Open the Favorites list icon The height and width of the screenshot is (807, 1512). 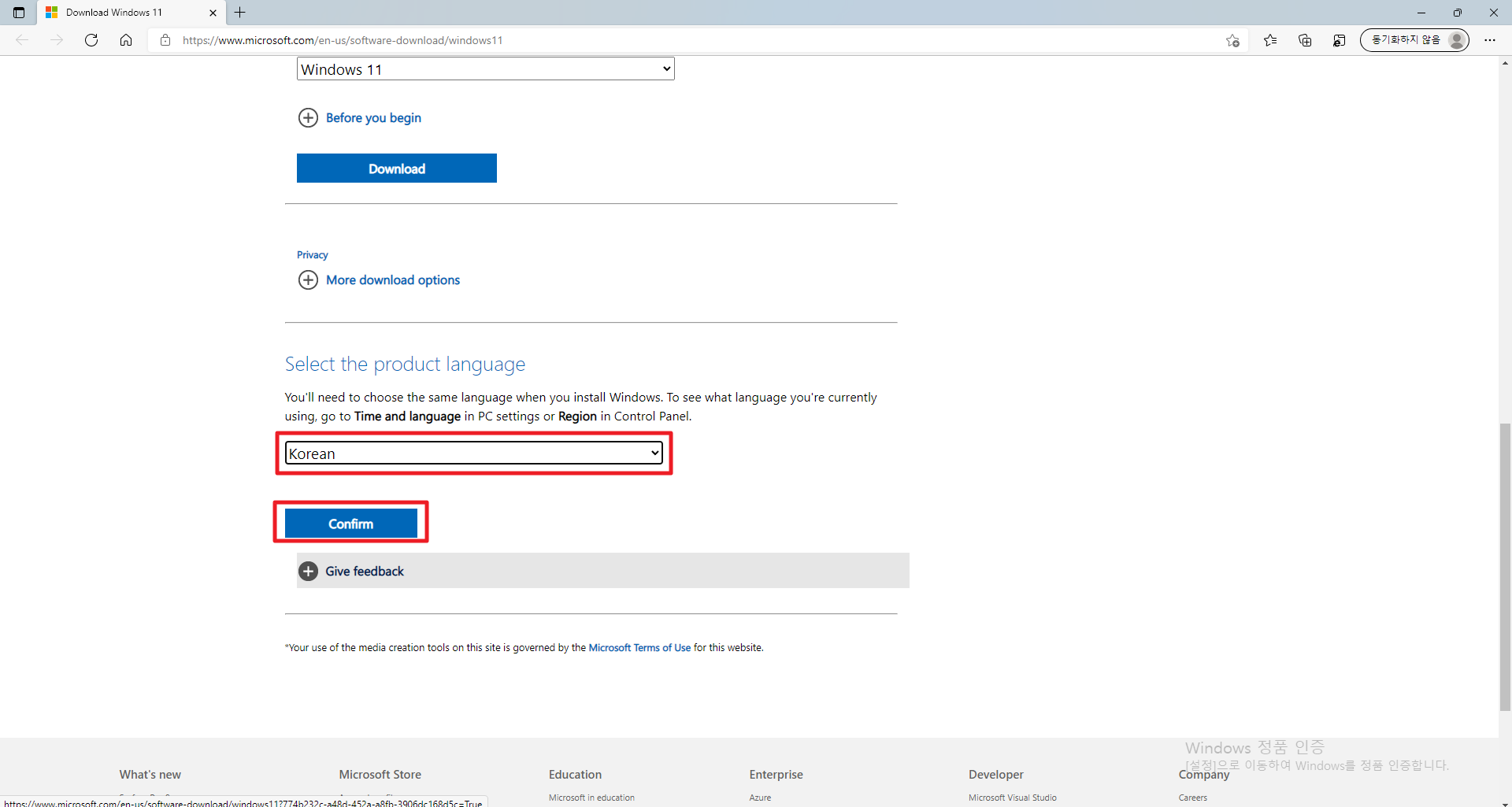[x=1270, y=40]
